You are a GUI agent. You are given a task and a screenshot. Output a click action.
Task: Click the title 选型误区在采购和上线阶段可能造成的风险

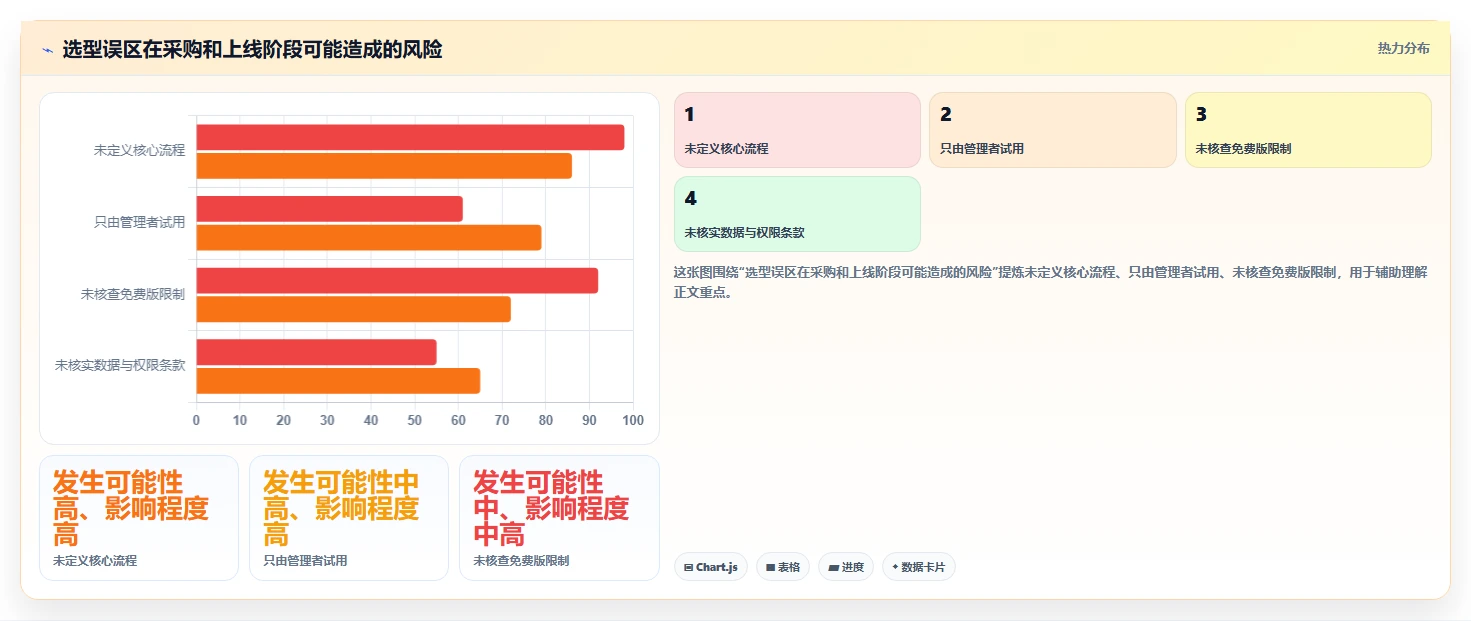[x=252, y=49]
